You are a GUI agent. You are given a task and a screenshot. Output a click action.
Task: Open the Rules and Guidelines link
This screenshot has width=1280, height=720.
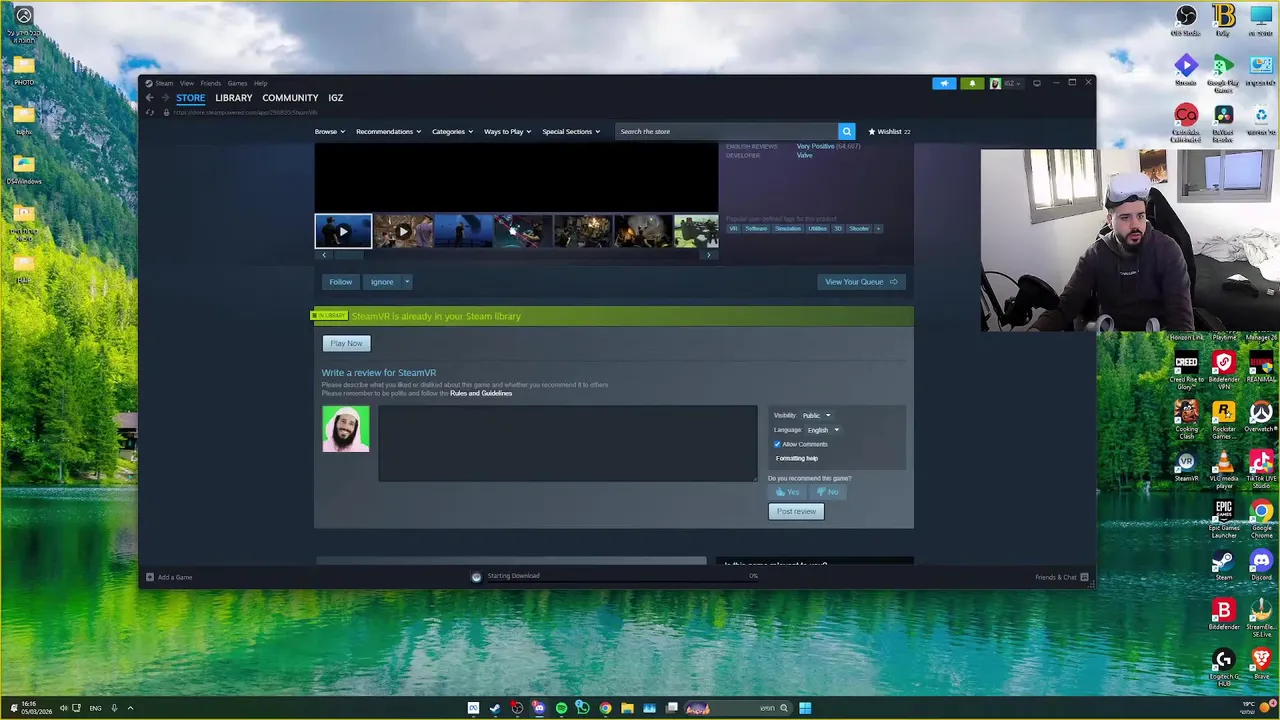(x=481, y=393)
